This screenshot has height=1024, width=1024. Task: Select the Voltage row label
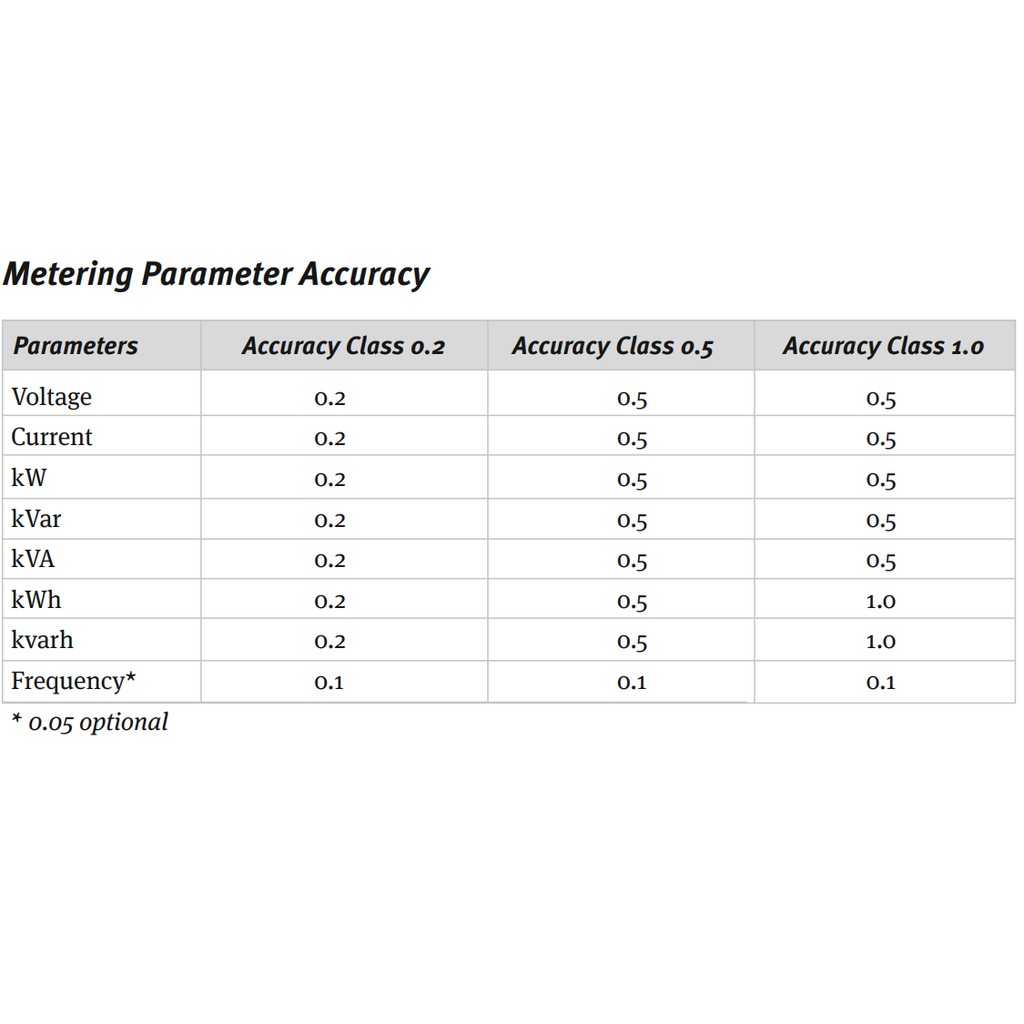52,397
